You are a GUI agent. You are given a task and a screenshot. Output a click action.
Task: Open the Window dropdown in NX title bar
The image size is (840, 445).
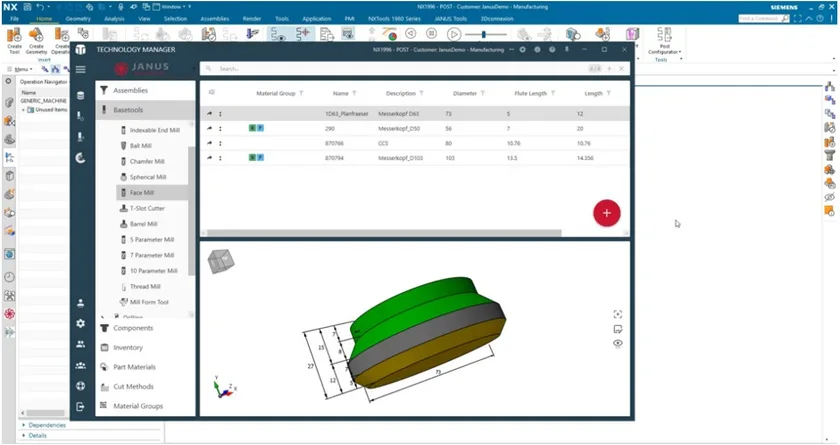coord(172,7)
